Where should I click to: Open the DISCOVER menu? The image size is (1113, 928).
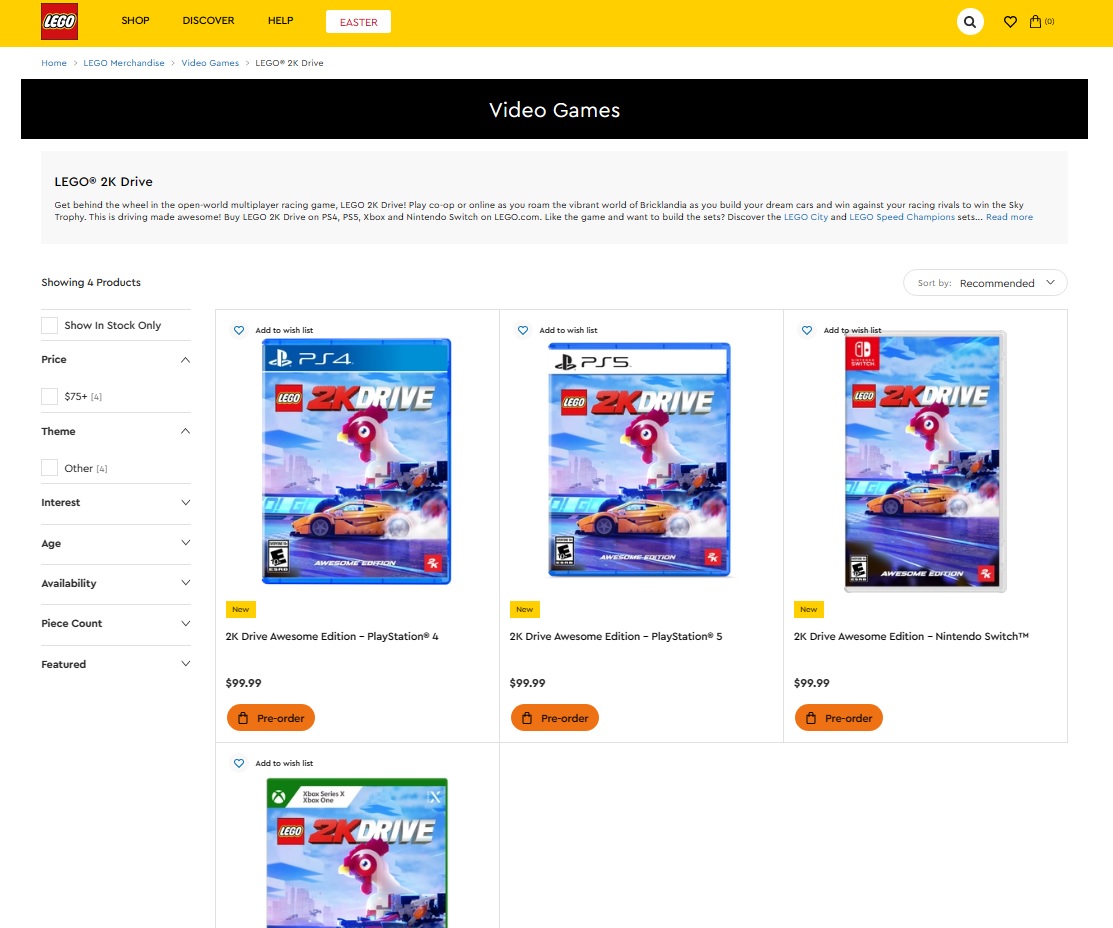tap(208, 21)
